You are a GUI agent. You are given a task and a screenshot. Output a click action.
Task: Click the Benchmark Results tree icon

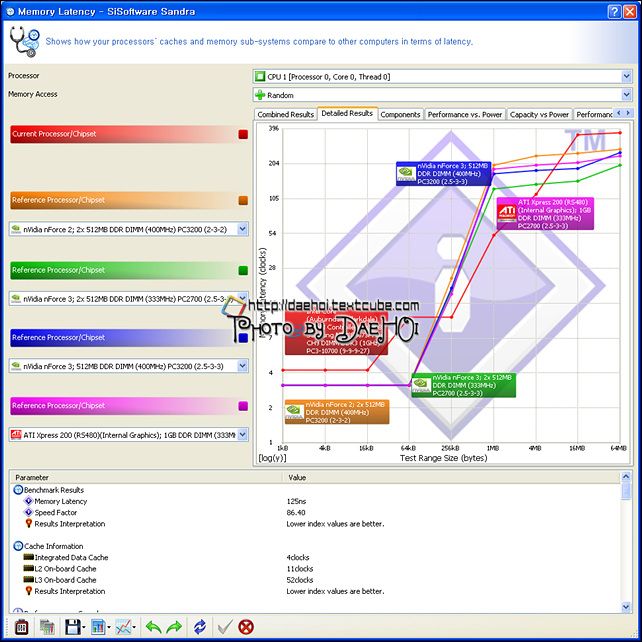pyautogui.click(x=18, y=490)
